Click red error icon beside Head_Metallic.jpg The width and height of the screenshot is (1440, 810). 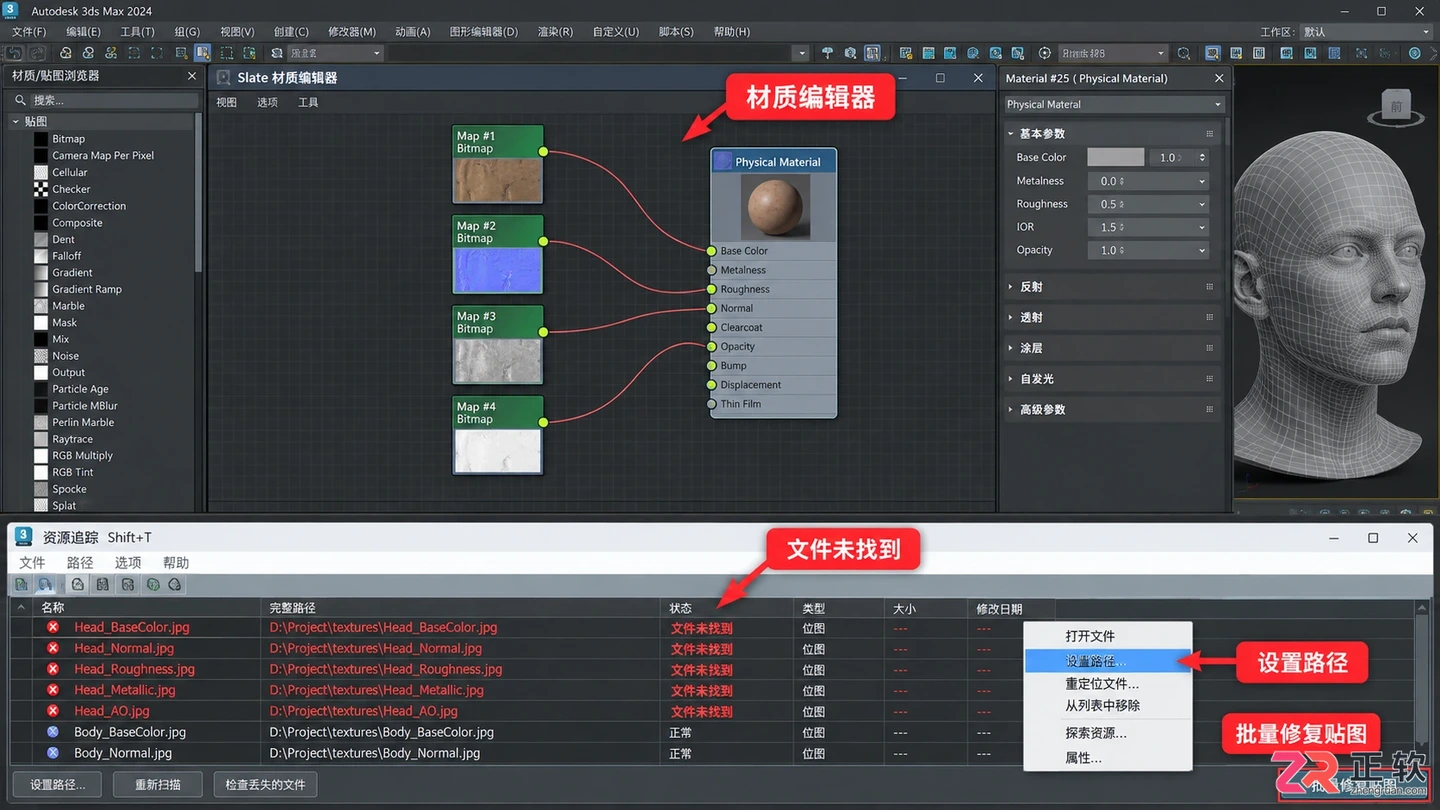point(53,690)
